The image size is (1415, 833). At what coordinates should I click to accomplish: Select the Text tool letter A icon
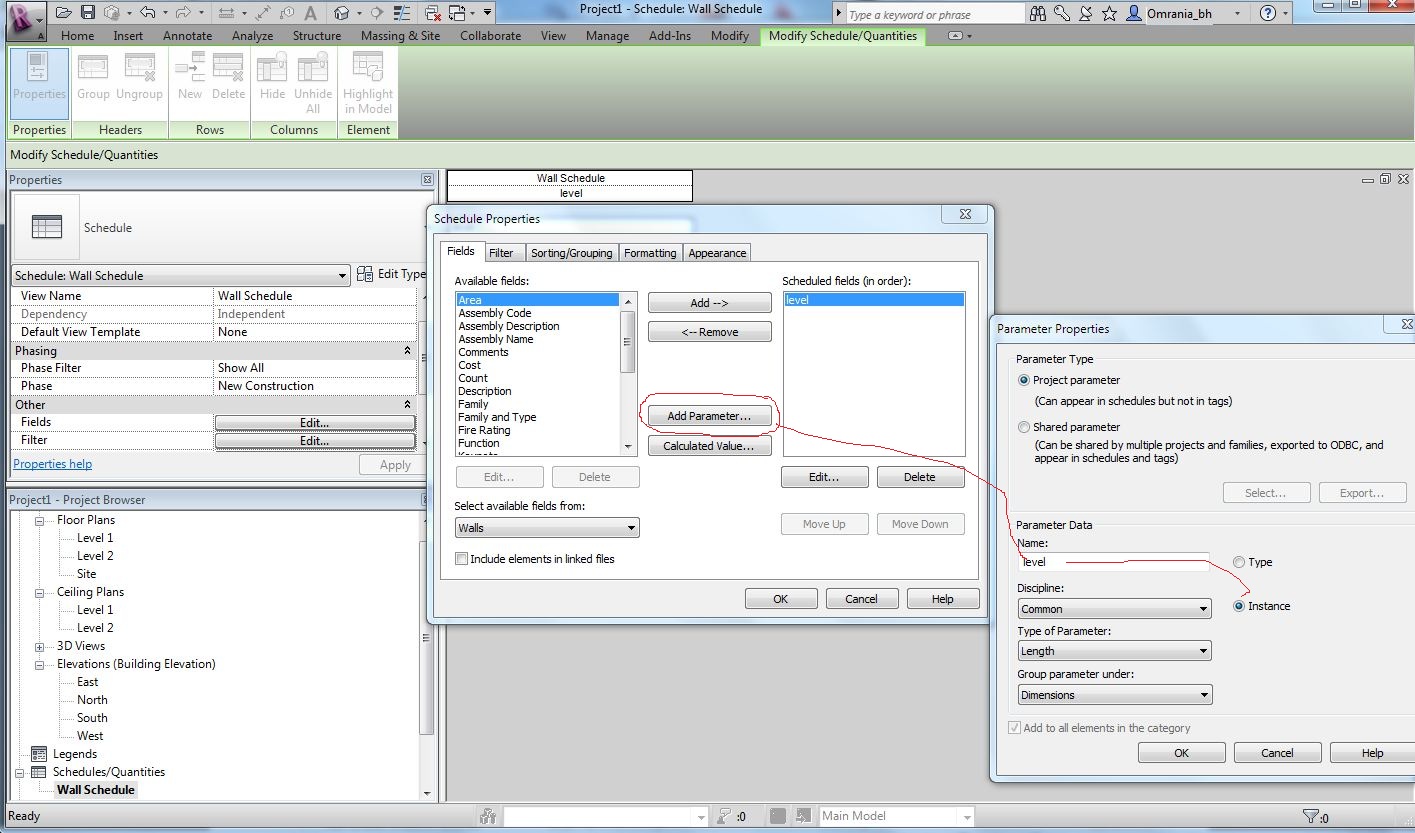tap(310, 13)
